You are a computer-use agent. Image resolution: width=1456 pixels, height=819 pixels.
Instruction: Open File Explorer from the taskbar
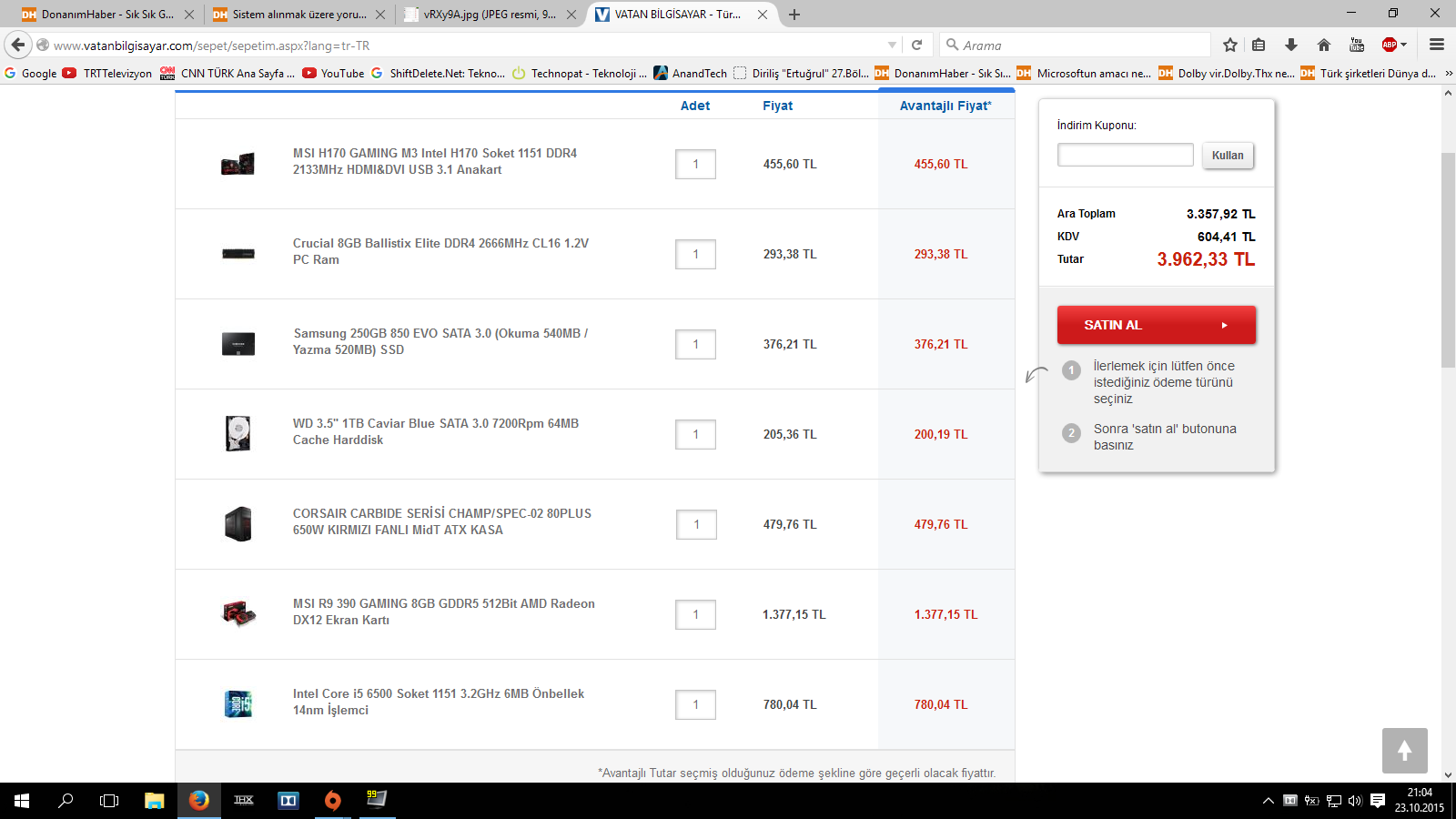tap(155, 801)
